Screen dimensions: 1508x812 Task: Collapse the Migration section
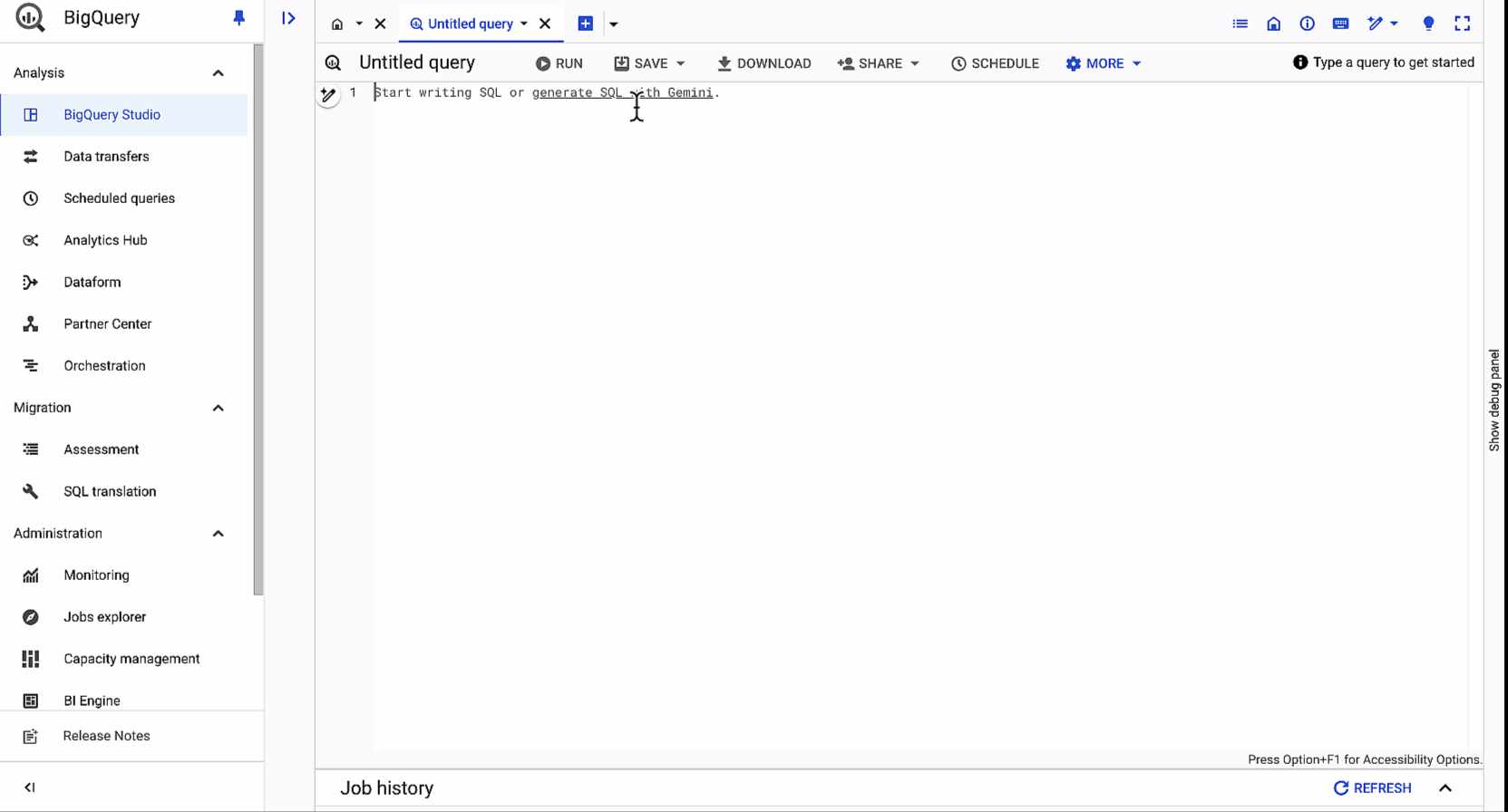(x=218, y=408)
